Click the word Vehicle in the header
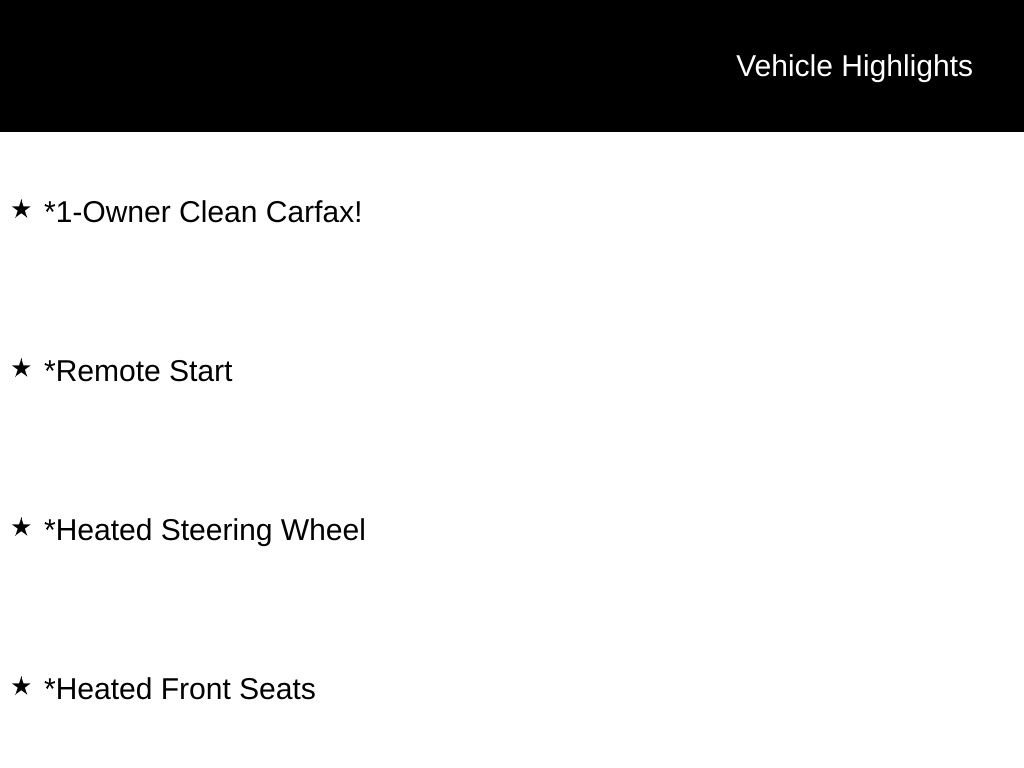Viewport: 1024px width, 768px height. (784, 66)
